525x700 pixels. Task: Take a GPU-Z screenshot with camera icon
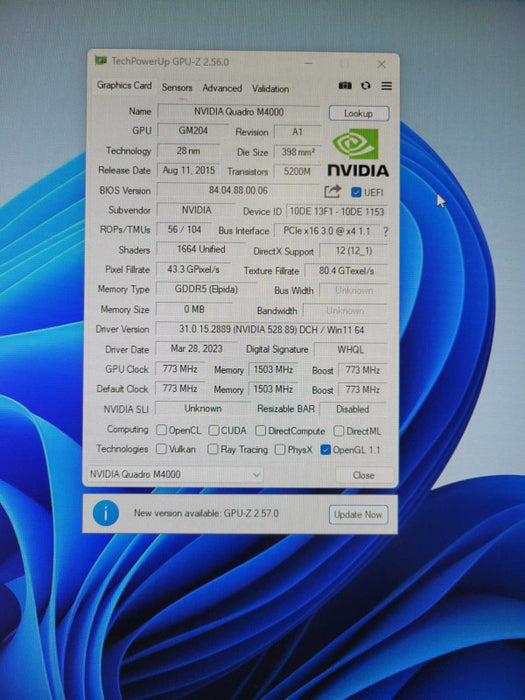point(345,85)
